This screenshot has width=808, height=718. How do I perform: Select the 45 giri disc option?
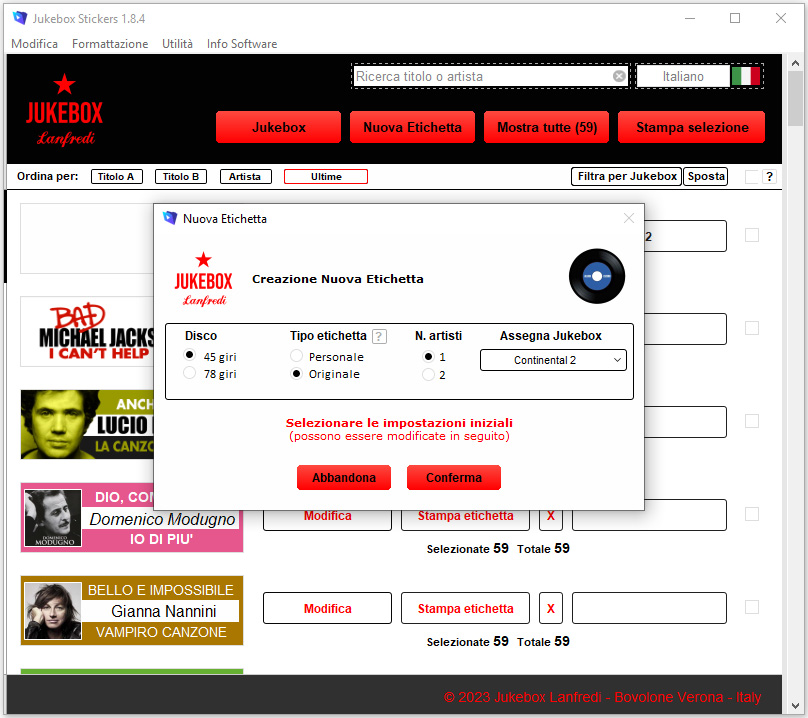point(190,355)
